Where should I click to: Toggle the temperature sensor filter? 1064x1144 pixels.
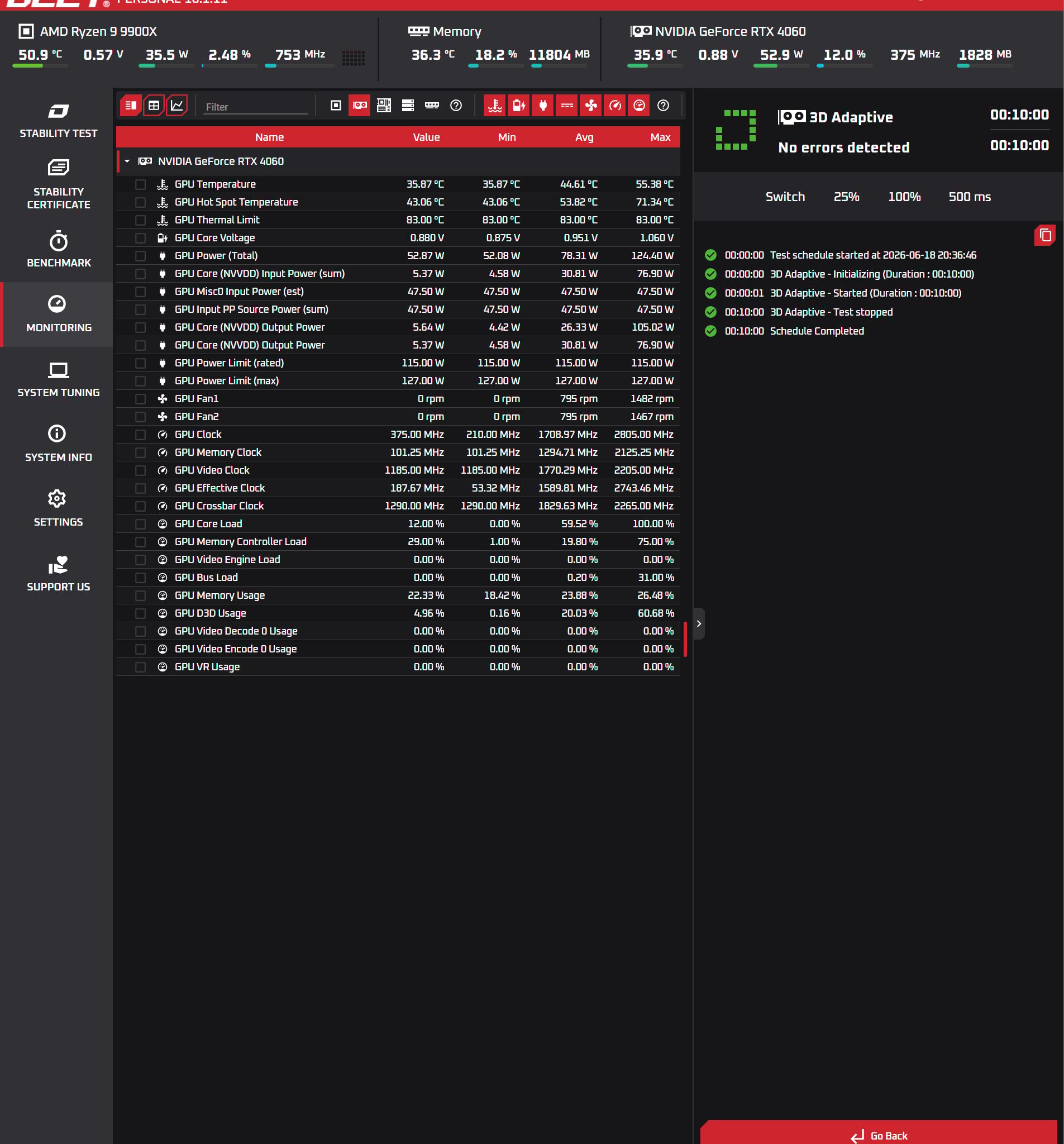click(494, 106)
